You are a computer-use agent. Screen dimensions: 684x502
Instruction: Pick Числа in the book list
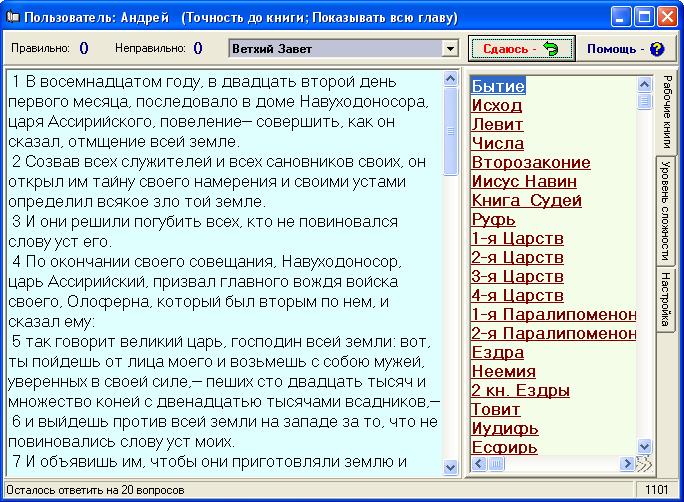[497, 143]
